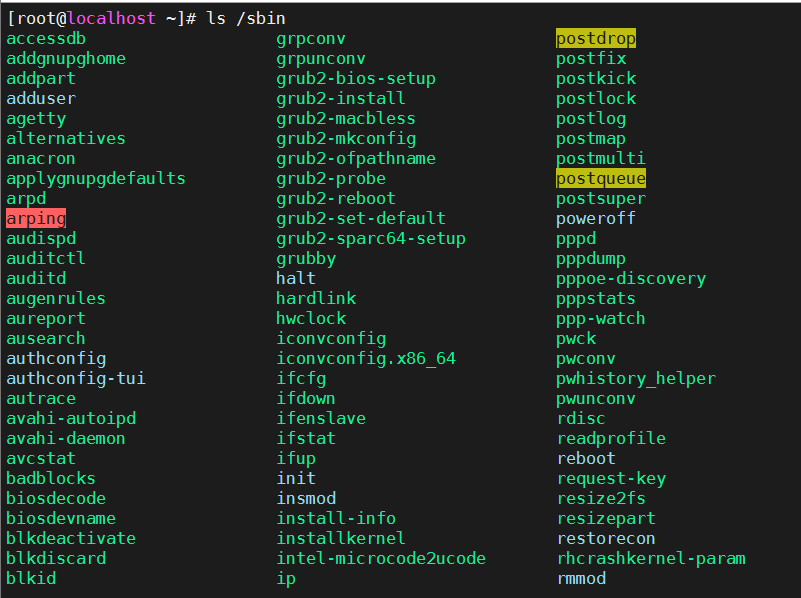Click the intel-microcode2ucode entry

coord(381,558)
